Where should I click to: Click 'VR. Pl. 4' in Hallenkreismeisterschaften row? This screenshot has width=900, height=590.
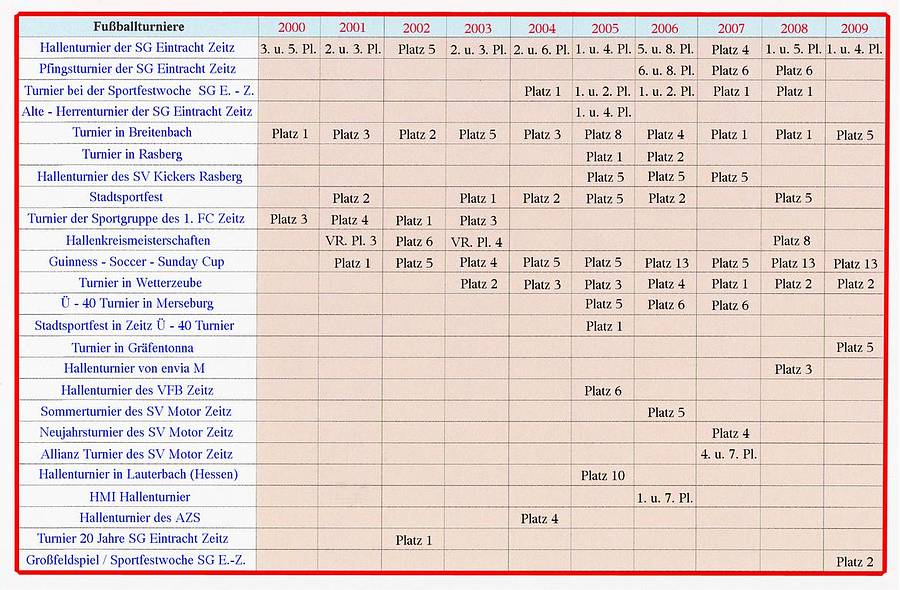[x=476, y=242]
